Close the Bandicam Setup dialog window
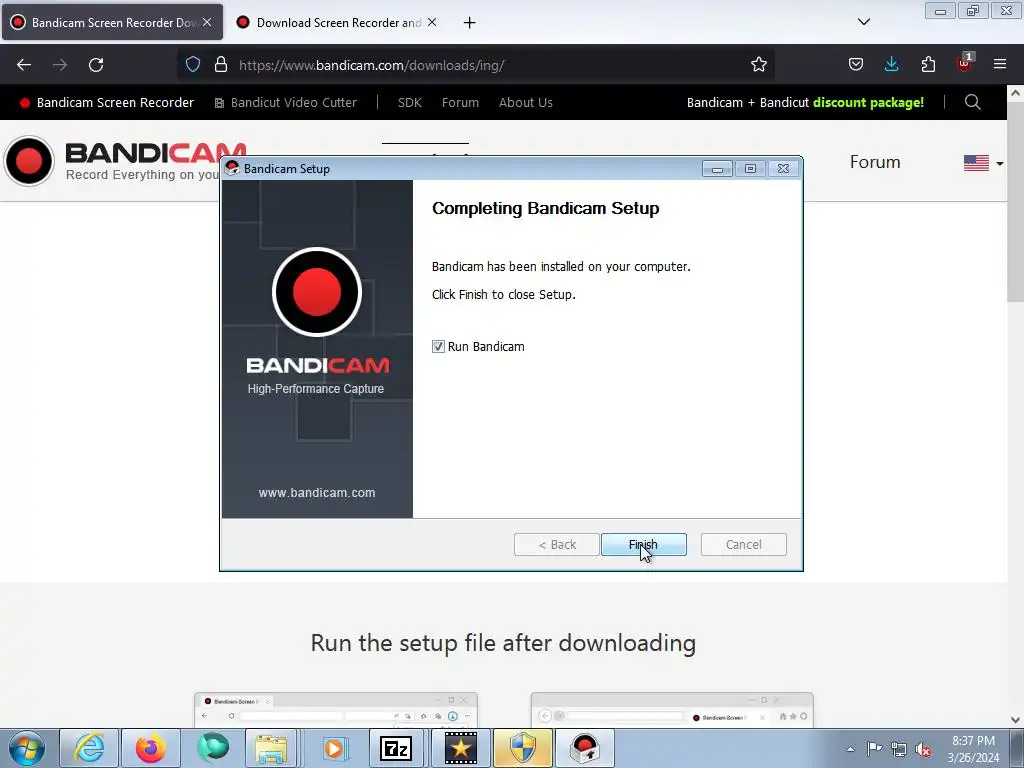The image size is (1024, 768). click(x=783, y=168)
